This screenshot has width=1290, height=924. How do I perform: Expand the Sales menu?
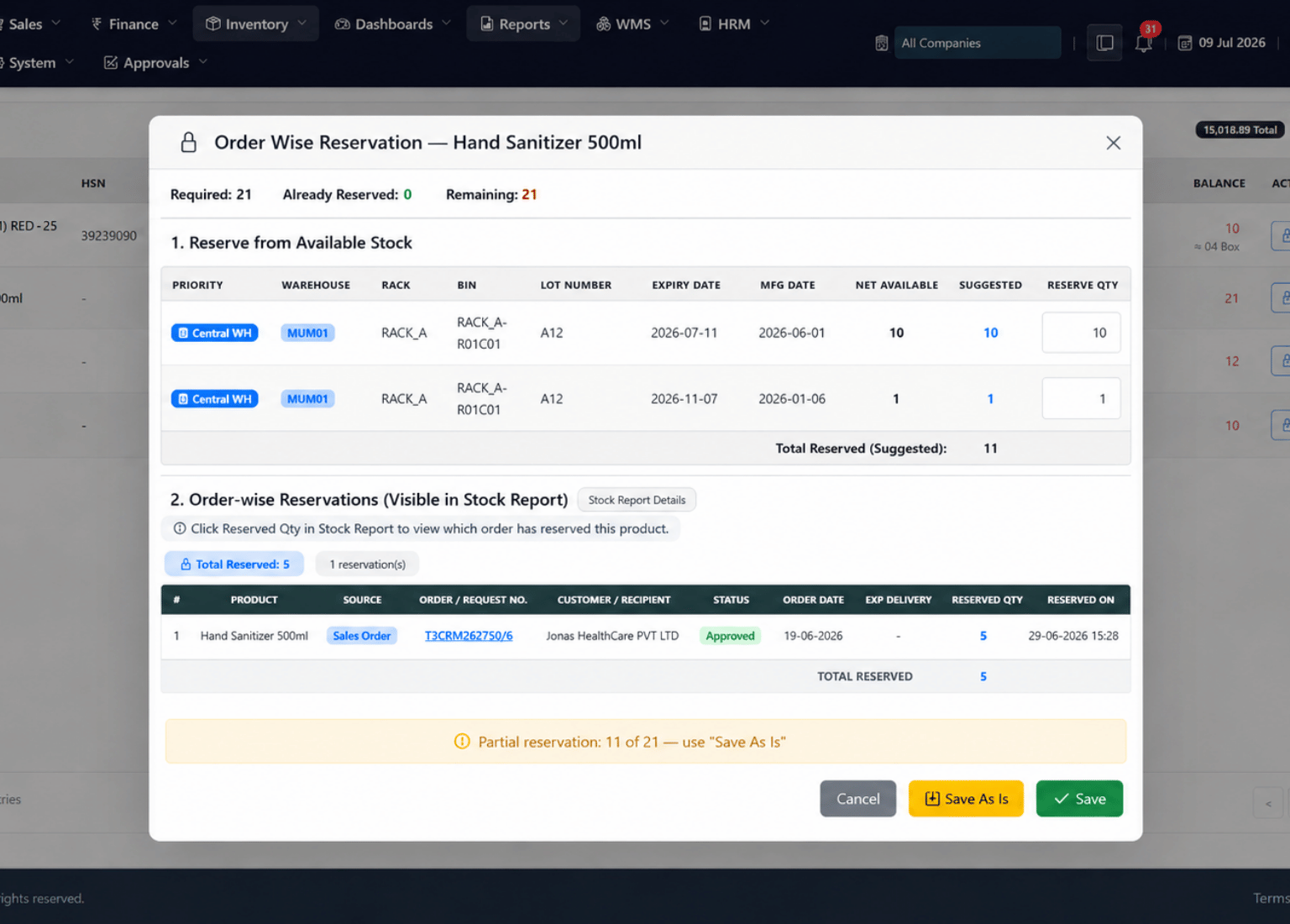(31, 24)
